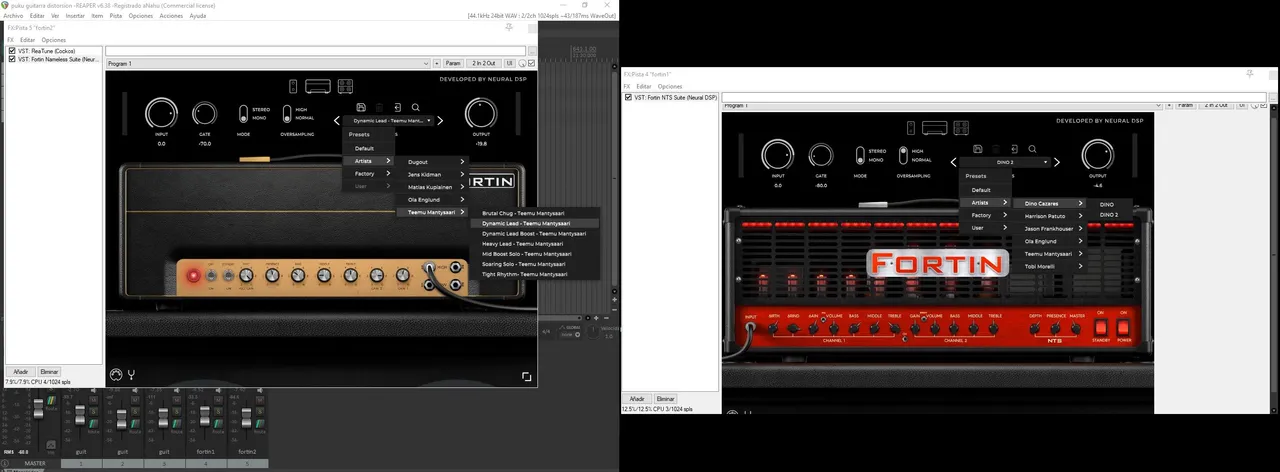The image size is (1280, 472).
Task: Open Pista menu in REAPER
Action: pos(115,16)
